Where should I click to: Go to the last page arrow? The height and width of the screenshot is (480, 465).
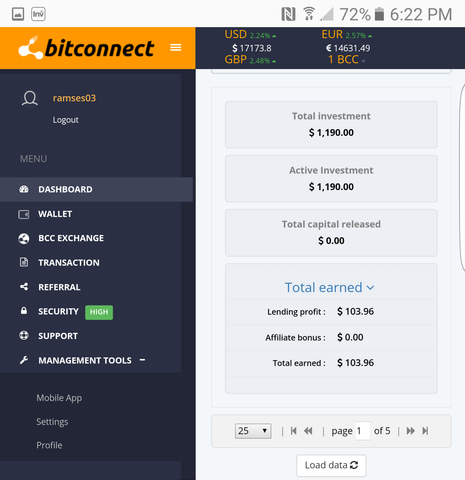coord(425,431)
